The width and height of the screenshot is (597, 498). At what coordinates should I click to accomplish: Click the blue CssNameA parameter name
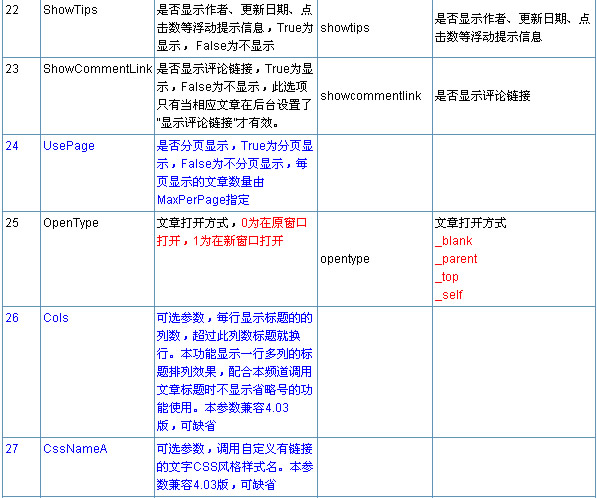75,449
